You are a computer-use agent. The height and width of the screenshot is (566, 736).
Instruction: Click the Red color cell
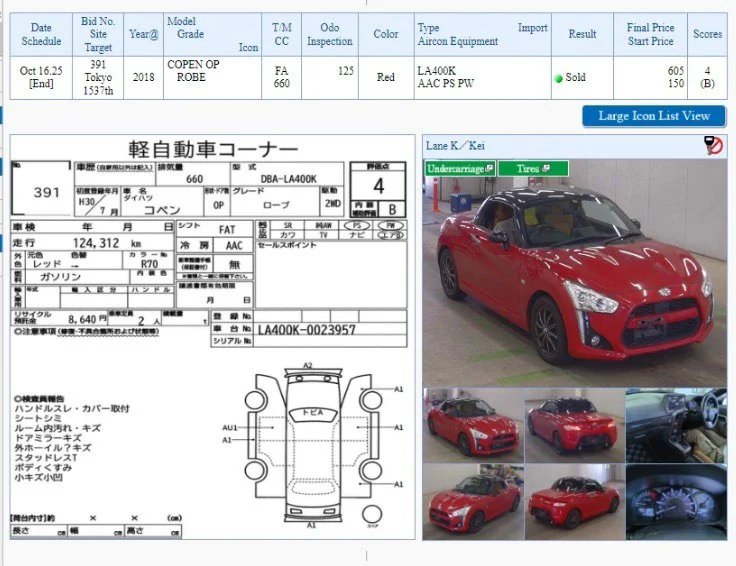tap(386, 77)
